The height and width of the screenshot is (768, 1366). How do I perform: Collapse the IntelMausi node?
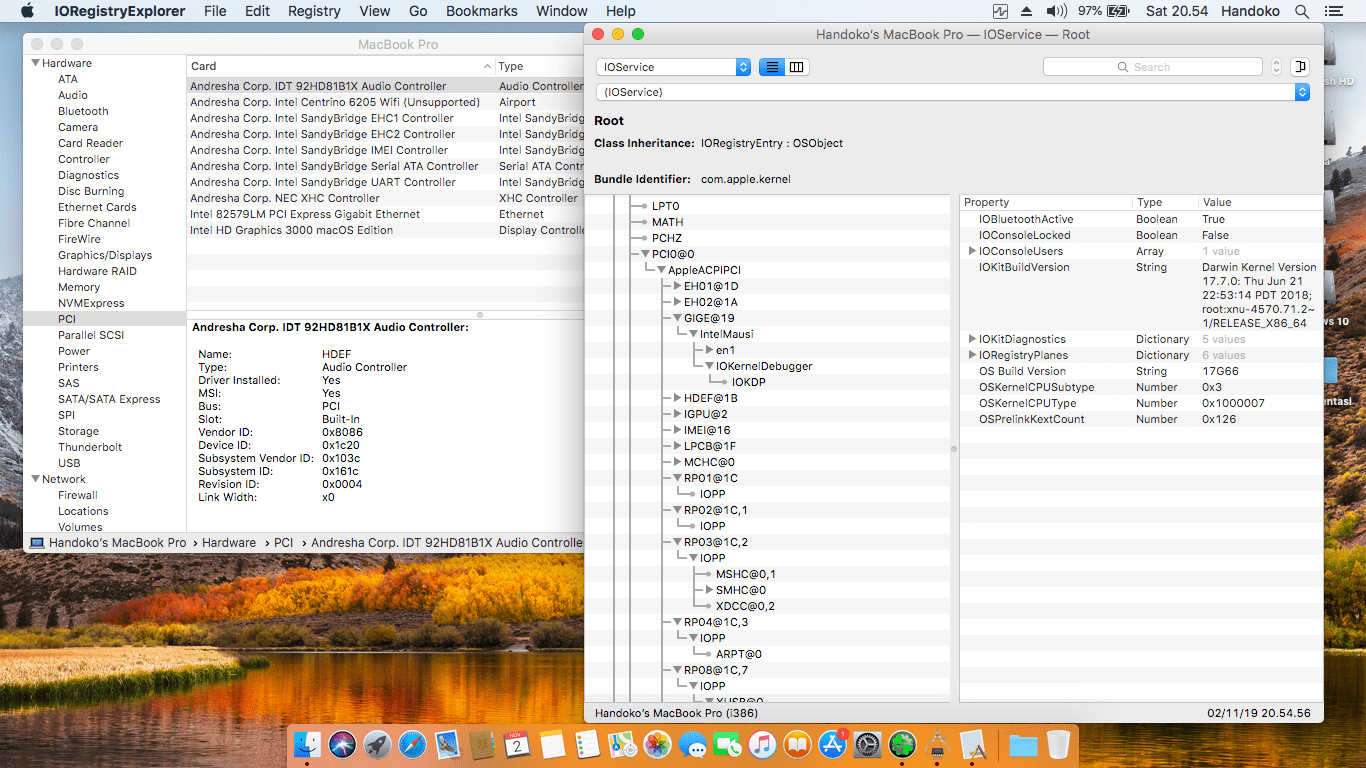693,334
